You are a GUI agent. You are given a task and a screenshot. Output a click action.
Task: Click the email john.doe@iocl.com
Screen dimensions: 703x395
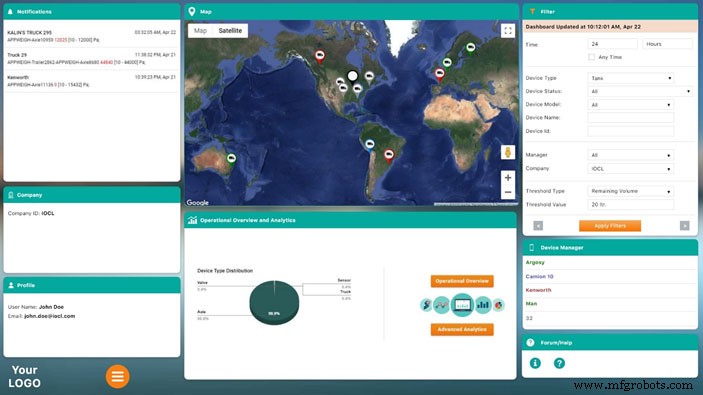click(x=49, y=316)
